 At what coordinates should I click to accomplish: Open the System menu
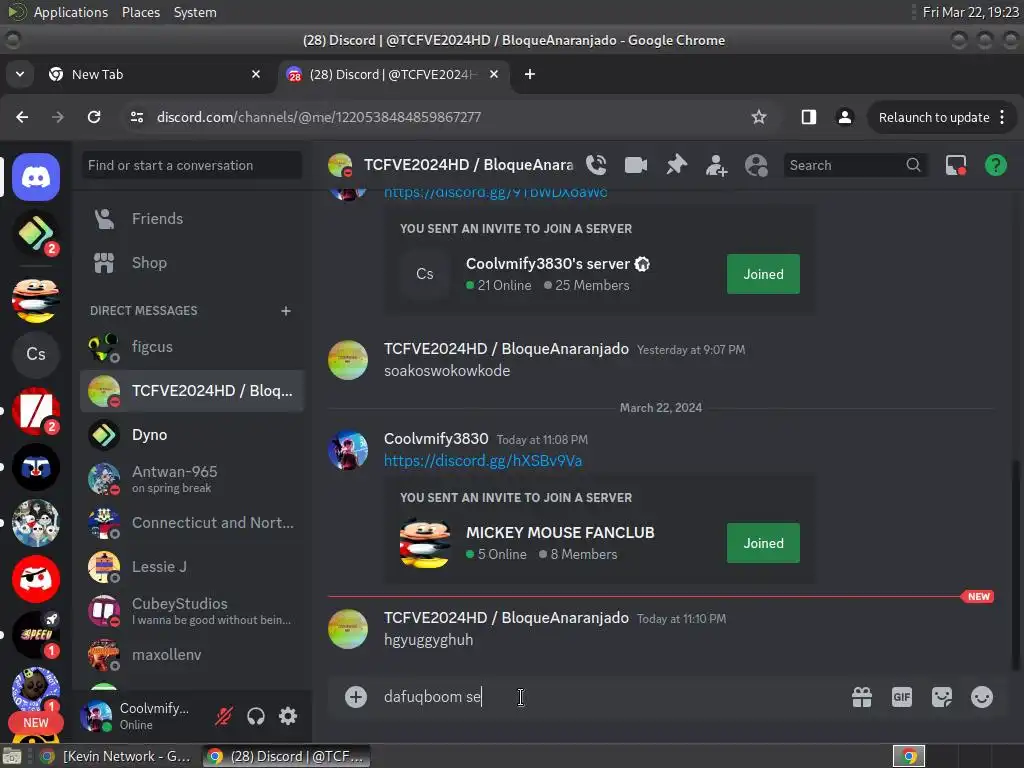point(195,12)
